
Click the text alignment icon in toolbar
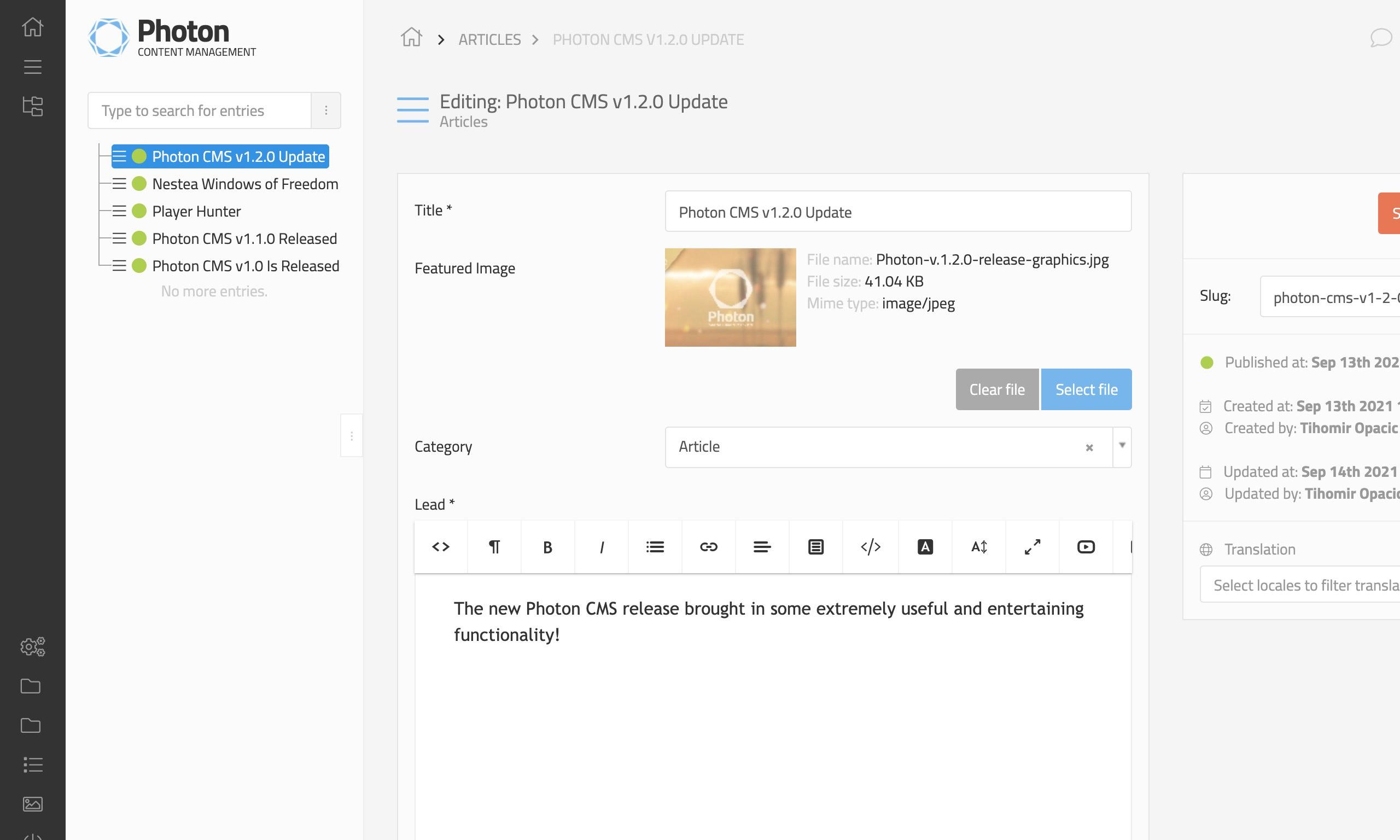(x=763, y=547)
